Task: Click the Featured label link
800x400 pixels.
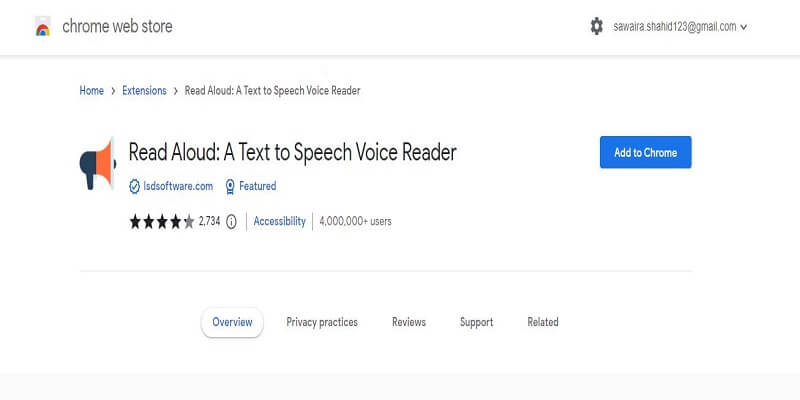Action: [x=258, y=186]
